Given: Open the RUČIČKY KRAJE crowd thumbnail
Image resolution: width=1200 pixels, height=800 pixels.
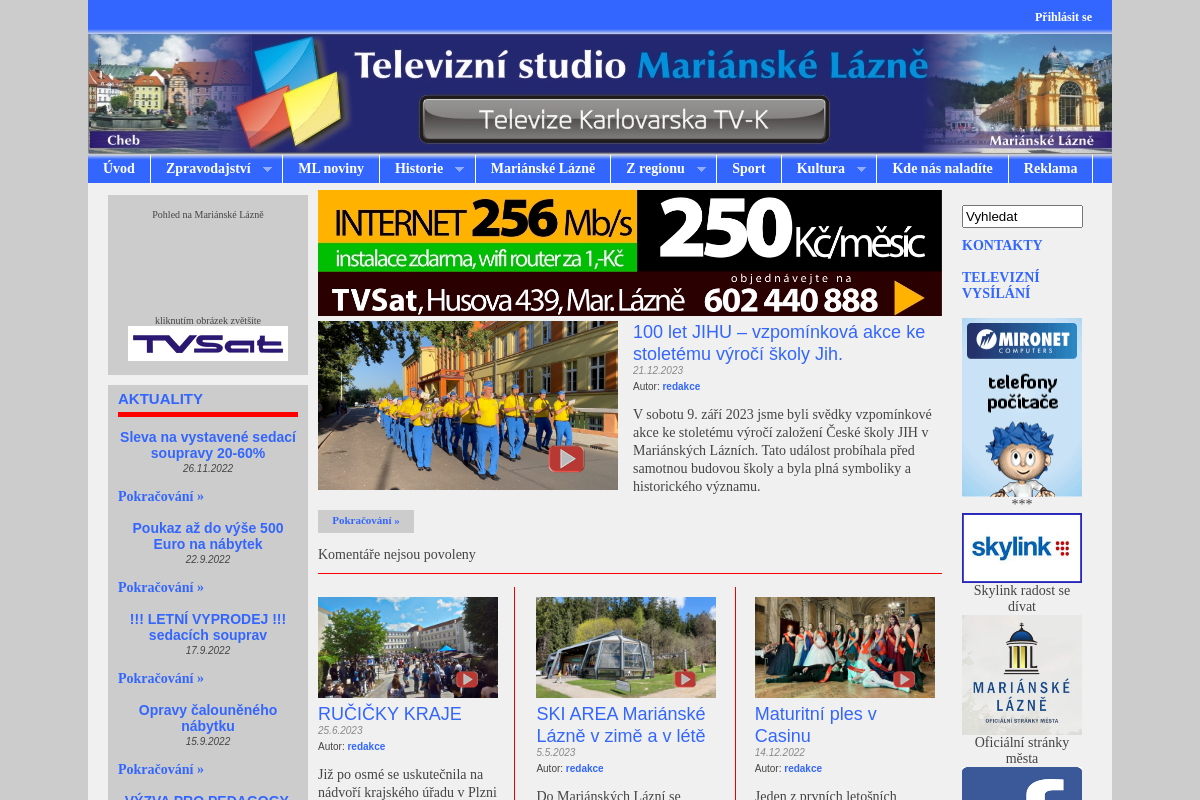Looking at the screenshot, I should pyautogui.click(x=408, y=647).
